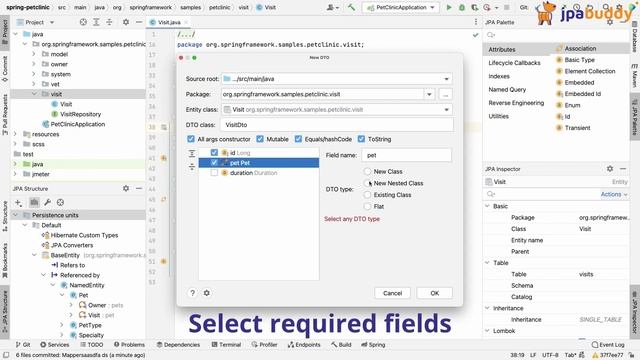This screenshot has width=640, height=360.
Task: Open the Project panel gear options
Action: (126, 22)
